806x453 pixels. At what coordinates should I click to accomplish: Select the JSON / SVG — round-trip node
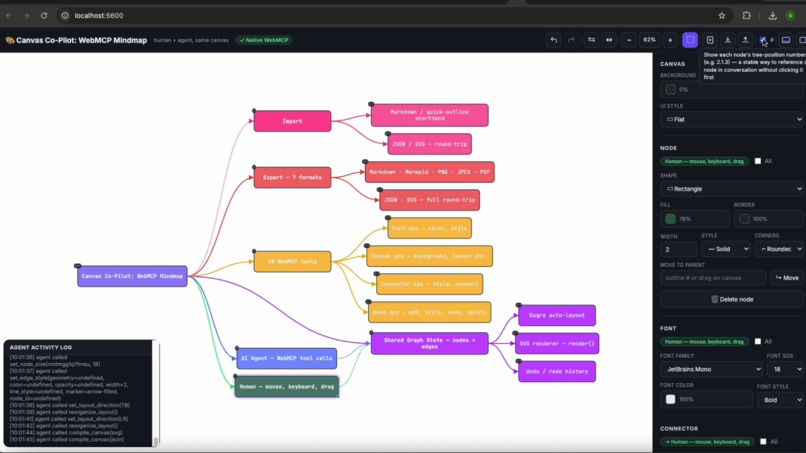click(x=429, y=144)
